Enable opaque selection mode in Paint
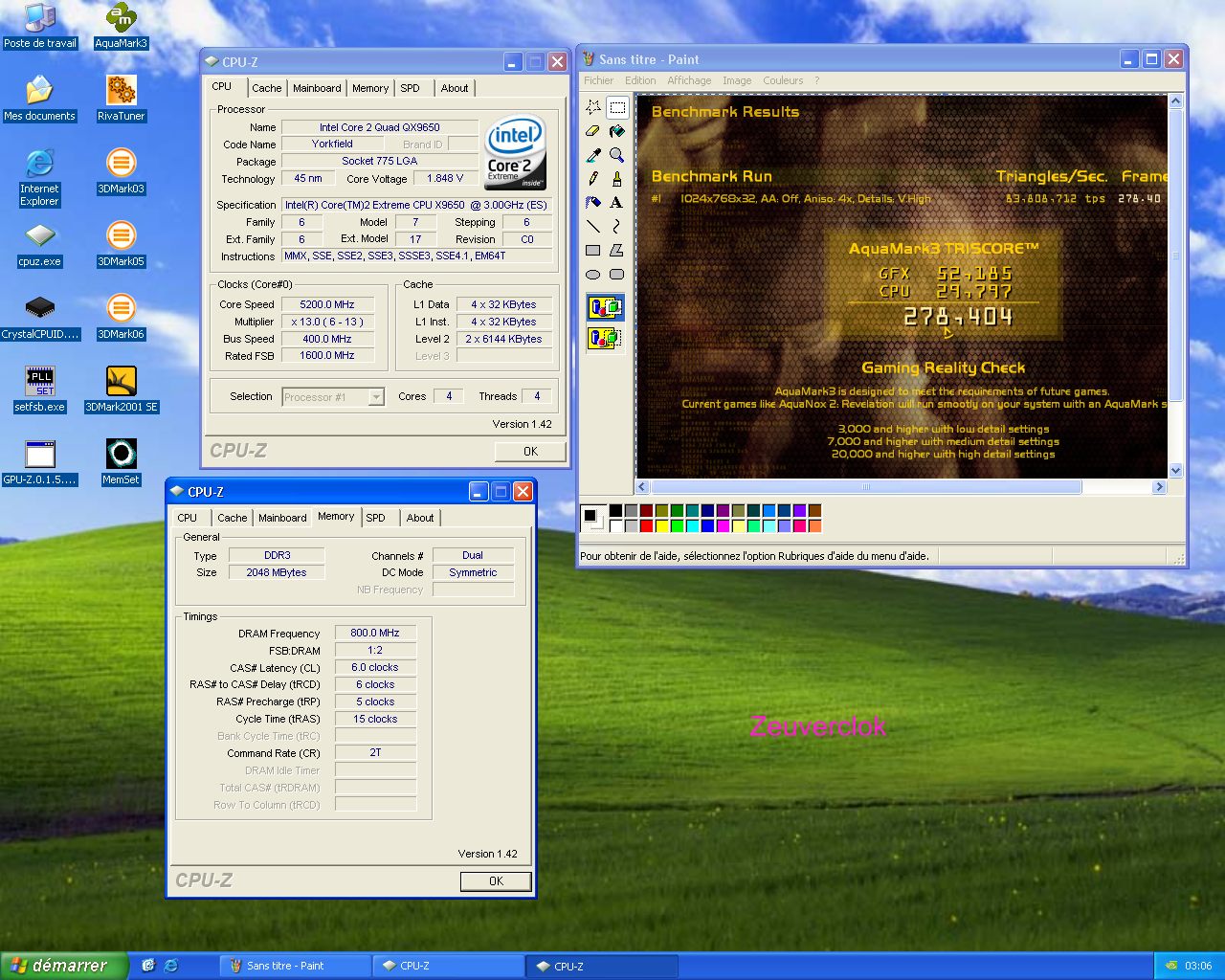The height and width of the screenshot is (980, 1225). [605, 307]
